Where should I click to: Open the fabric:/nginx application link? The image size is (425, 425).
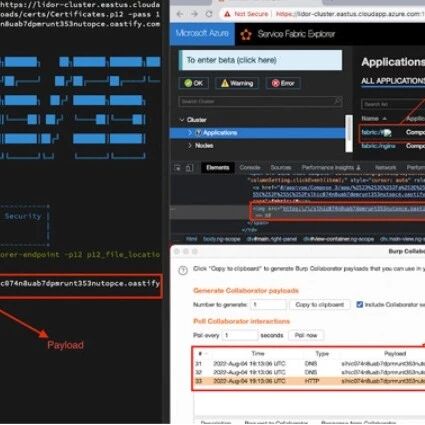coord(378,146)
